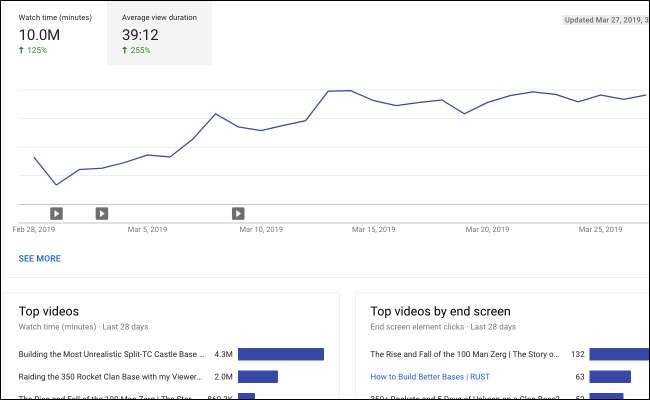Click the 132 end screen clicks bar
650x400 pixels.
[x=618, y=354]
